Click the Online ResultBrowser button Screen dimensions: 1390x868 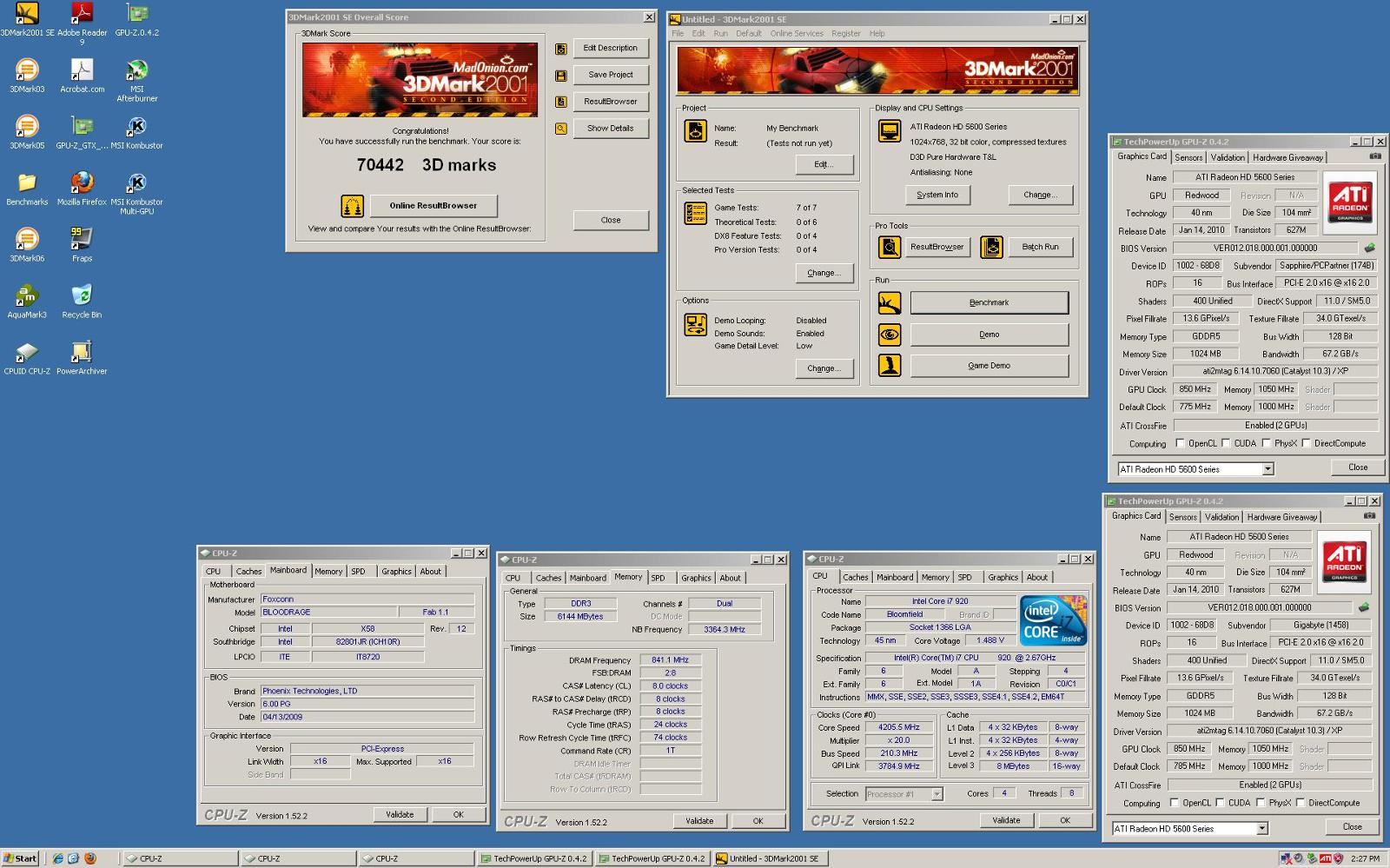434,206
